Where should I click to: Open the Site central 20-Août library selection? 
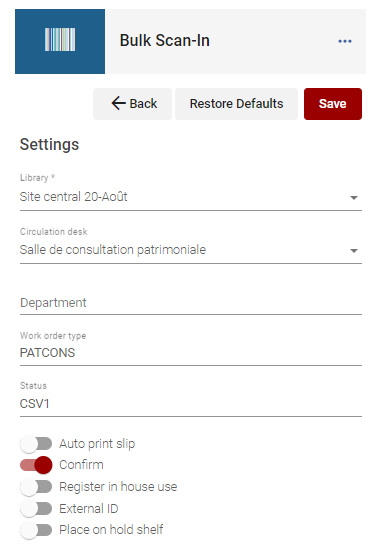191,197
